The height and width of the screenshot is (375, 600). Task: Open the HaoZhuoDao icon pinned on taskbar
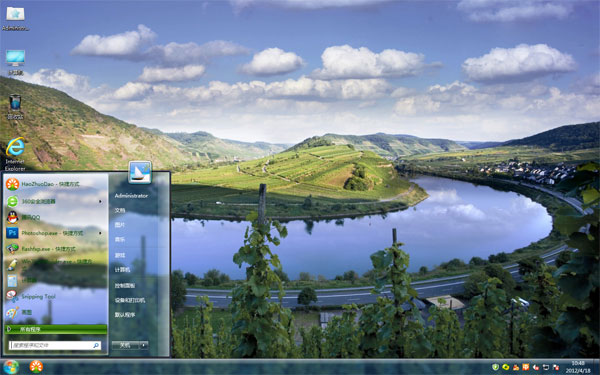coord(36,367)
